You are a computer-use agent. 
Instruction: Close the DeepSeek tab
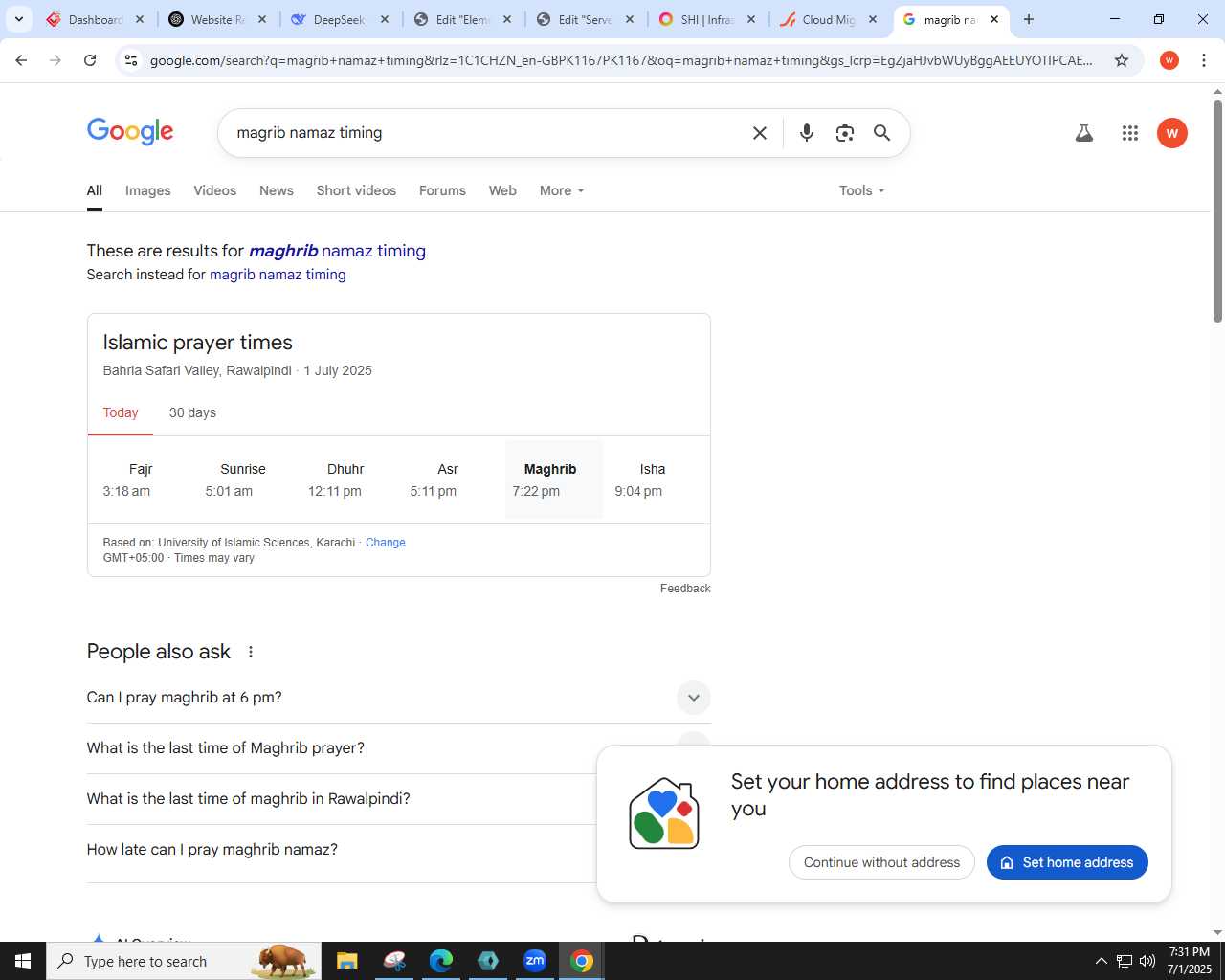(x=385, y=19)
